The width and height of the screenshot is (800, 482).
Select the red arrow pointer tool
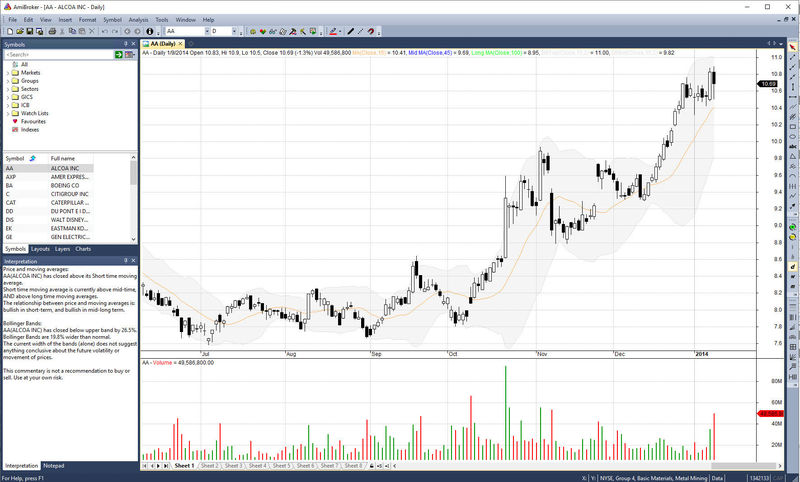pyautogui.click(x=792, y=47)
